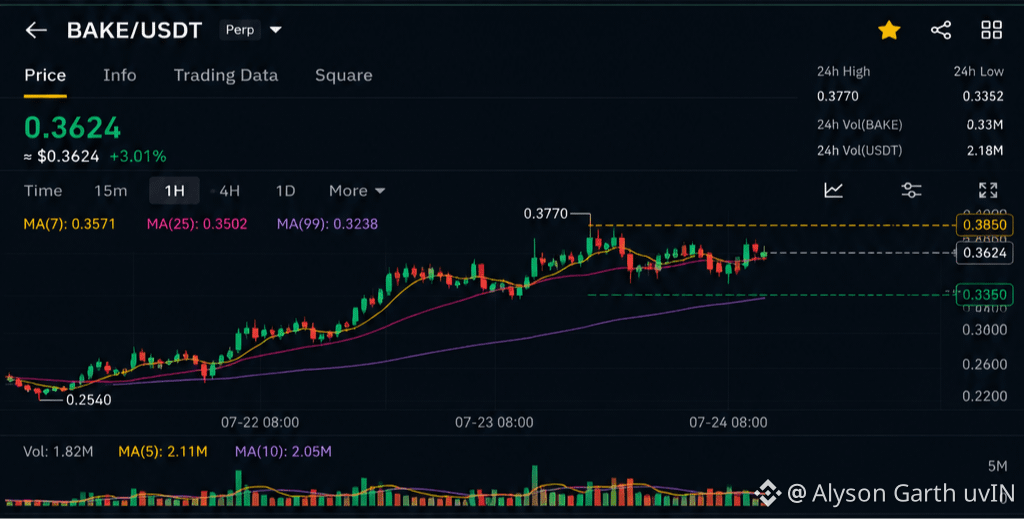Open the grid layout icon
This screenshot has height=519, width=1024.
pos(991,30)
